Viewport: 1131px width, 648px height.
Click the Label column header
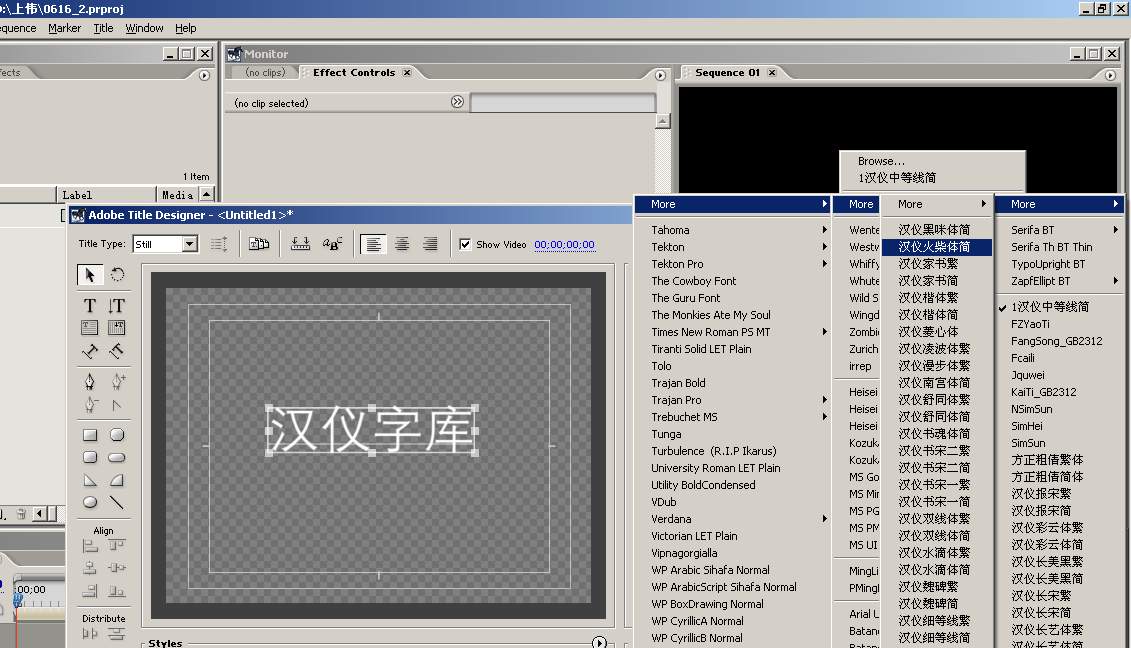click(106, 195)
